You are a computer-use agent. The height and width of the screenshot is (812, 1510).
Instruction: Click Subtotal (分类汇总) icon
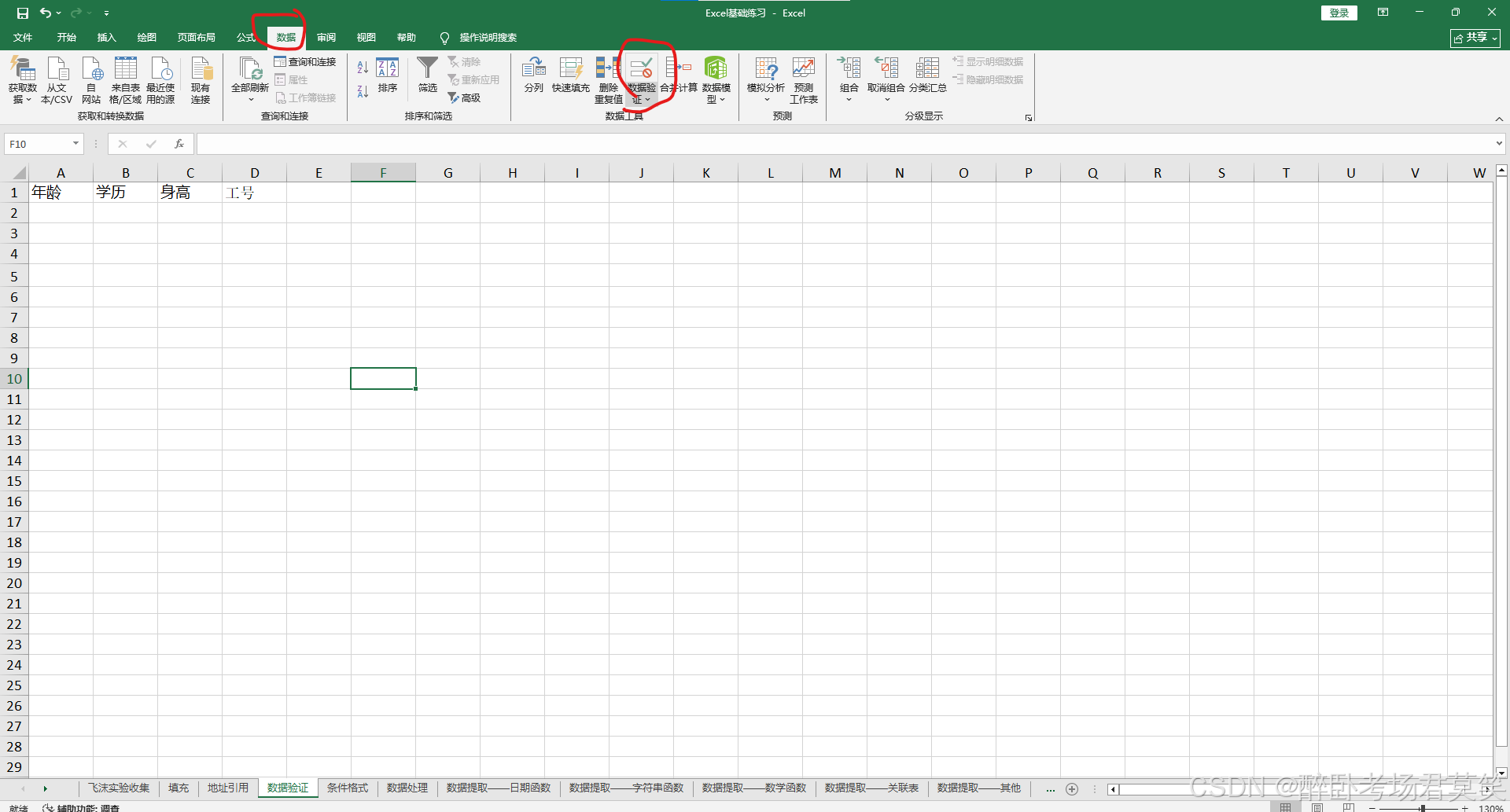pyautogui.click(x=927, y=68)
